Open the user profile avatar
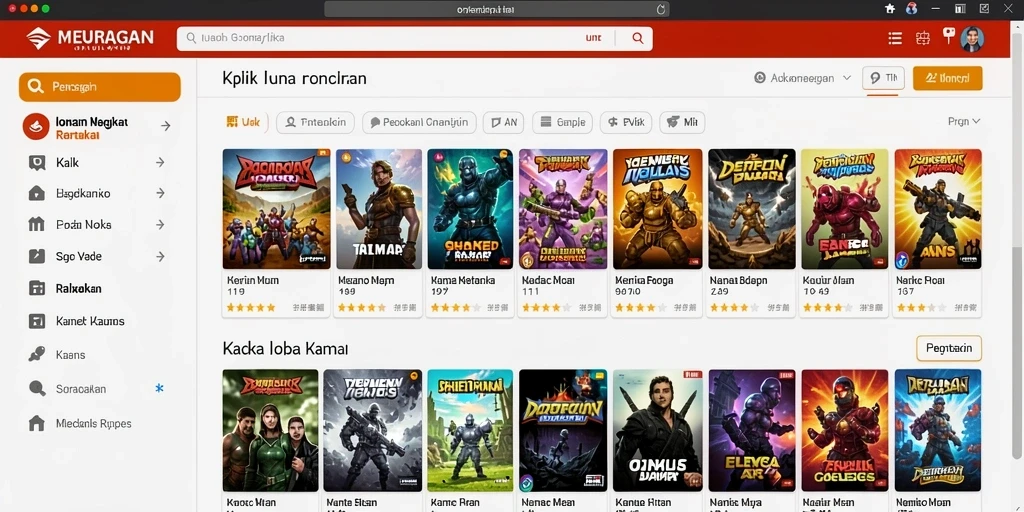The width and height of the screenshot is (1024, 512). 972,39
